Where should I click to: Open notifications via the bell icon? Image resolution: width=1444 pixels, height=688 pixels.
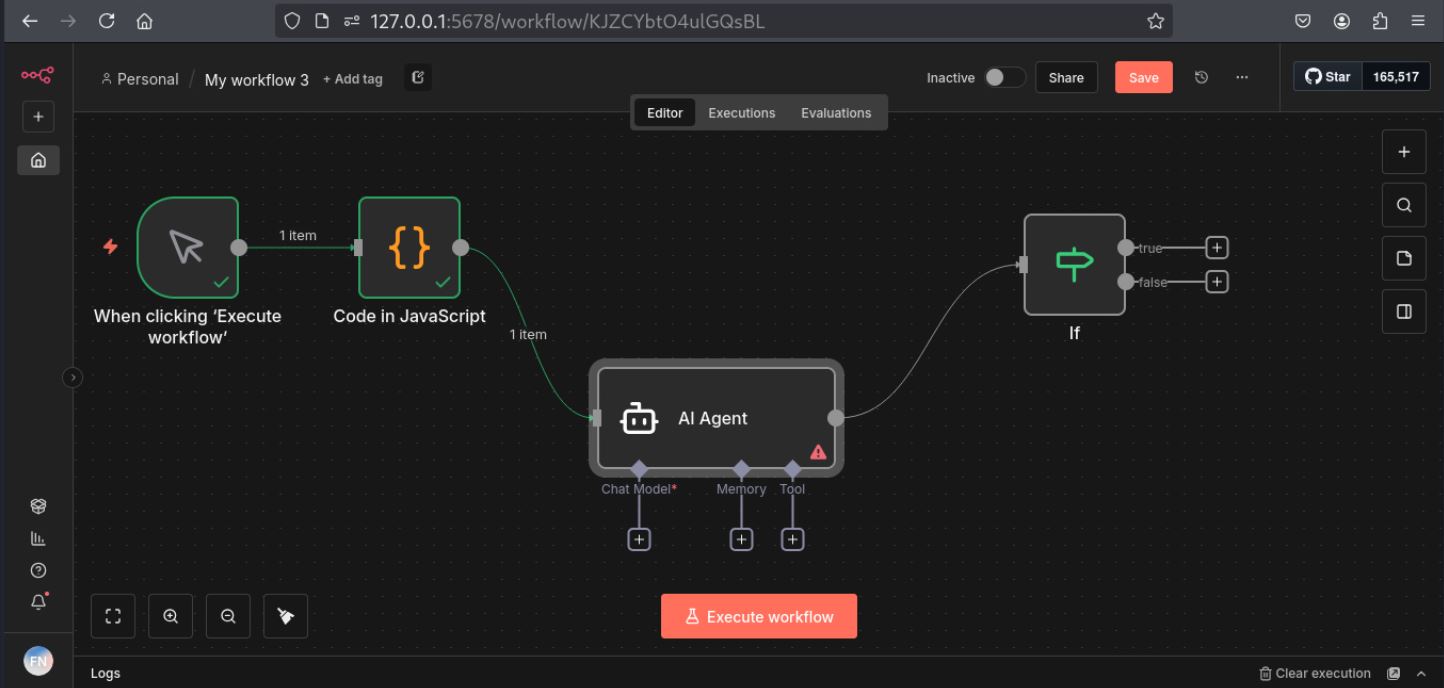click(38, 601)
